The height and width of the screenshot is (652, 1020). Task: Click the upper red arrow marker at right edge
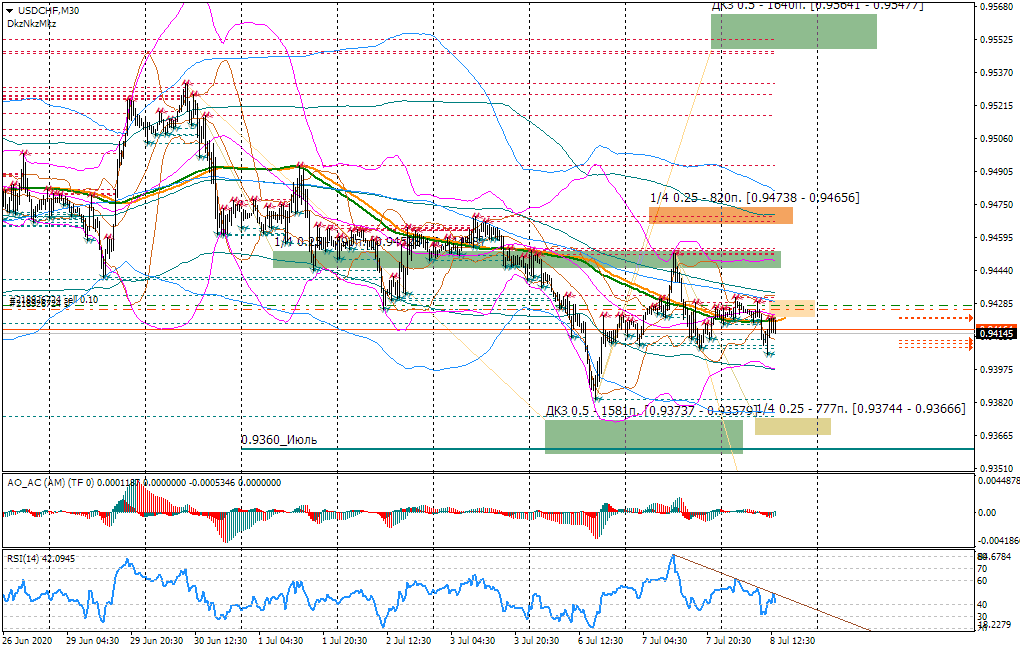pos(971,318)
